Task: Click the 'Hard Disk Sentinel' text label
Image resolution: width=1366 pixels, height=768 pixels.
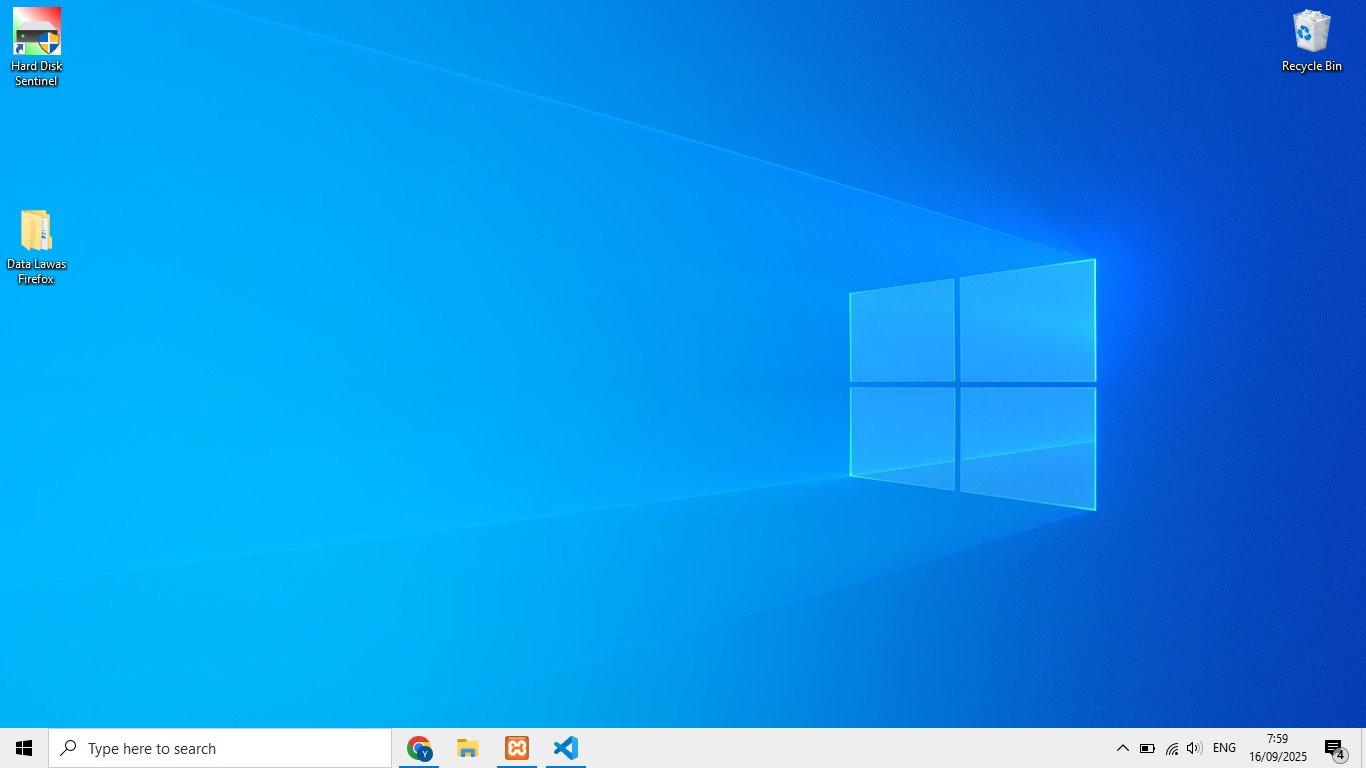Action: [x=37, y=74]
